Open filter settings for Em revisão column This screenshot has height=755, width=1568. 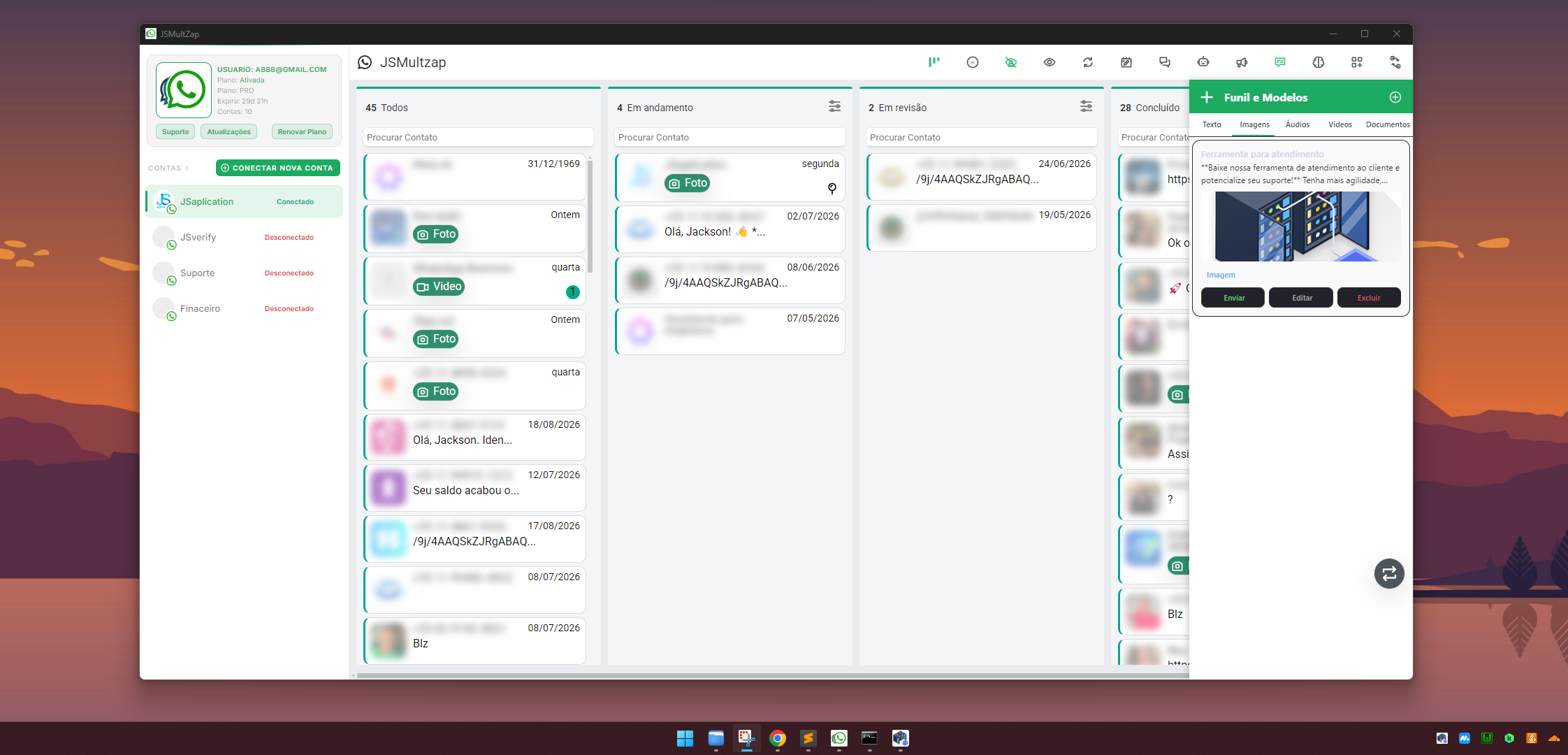coord(1086,106)
